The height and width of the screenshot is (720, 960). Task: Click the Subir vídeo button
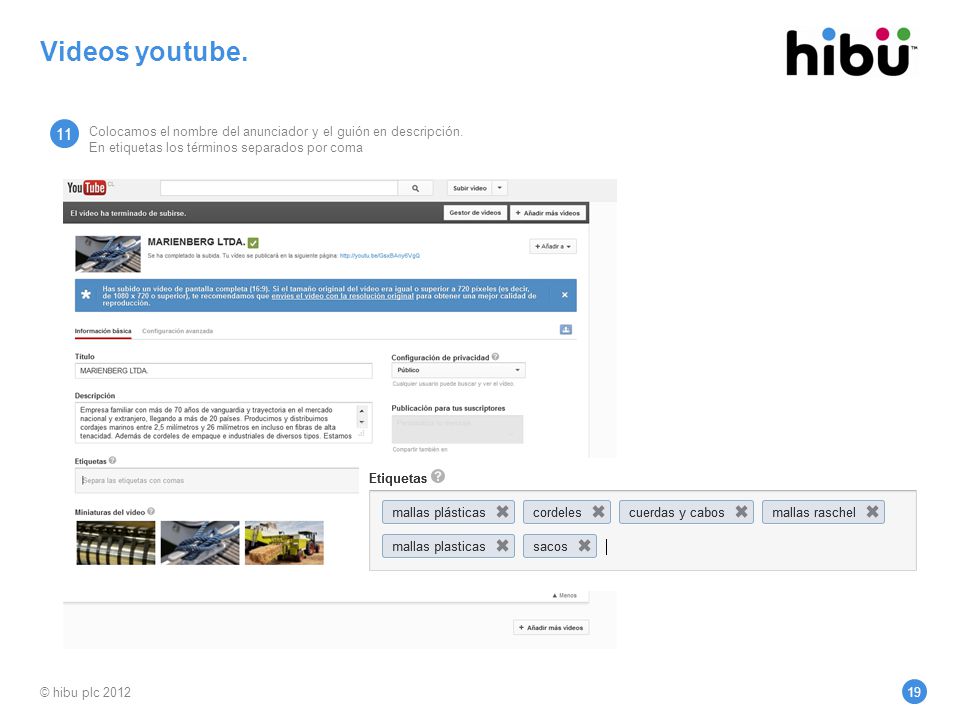click(x=470, y=188)
